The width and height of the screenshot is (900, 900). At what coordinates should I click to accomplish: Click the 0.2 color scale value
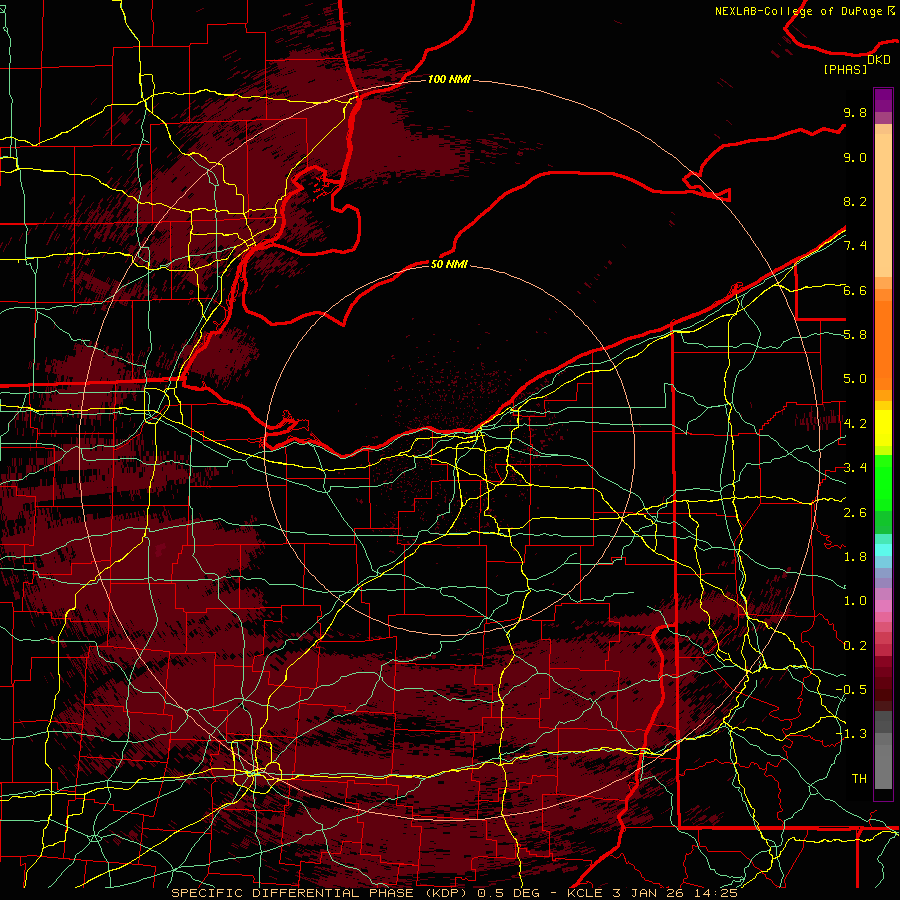tap(855, 646)
